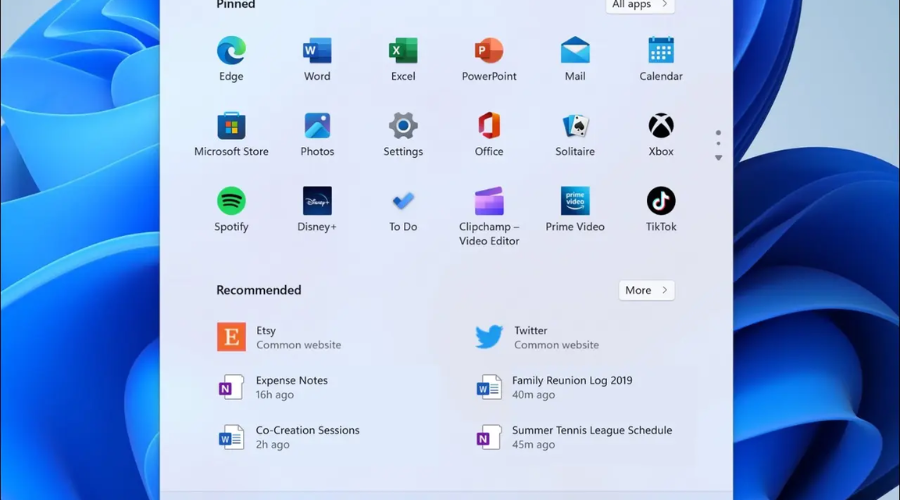Screen dimensions: 900x500
Task: Go to next pinned apps page arrow
Action: [x=718, y=158]
